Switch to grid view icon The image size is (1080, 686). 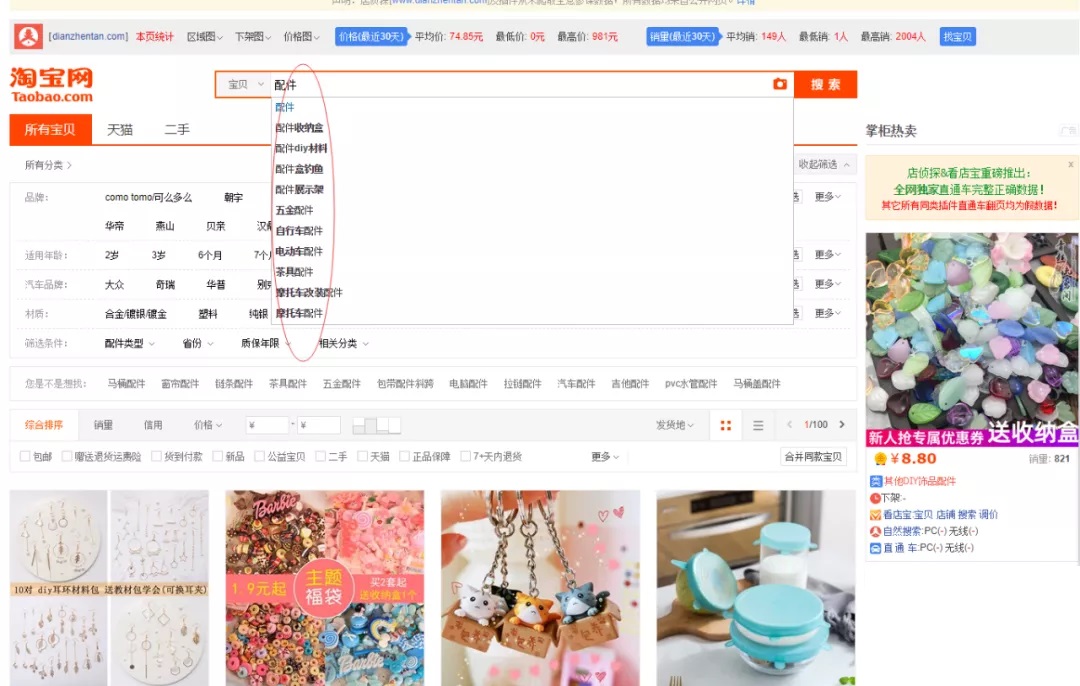click(x=726, y=425)
